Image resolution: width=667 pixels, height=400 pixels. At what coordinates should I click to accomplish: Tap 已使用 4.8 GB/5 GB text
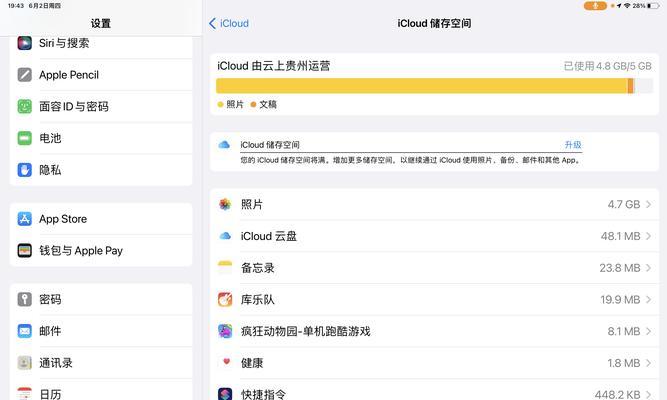click(607, 66)
